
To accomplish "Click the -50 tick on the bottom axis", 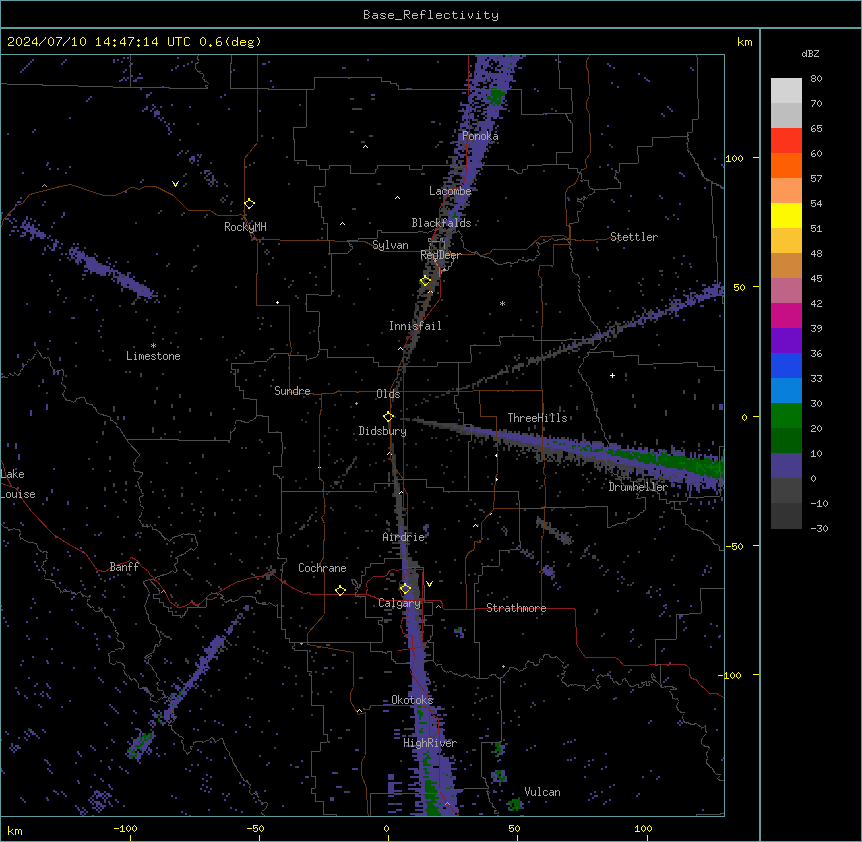I will click(255, 828).
